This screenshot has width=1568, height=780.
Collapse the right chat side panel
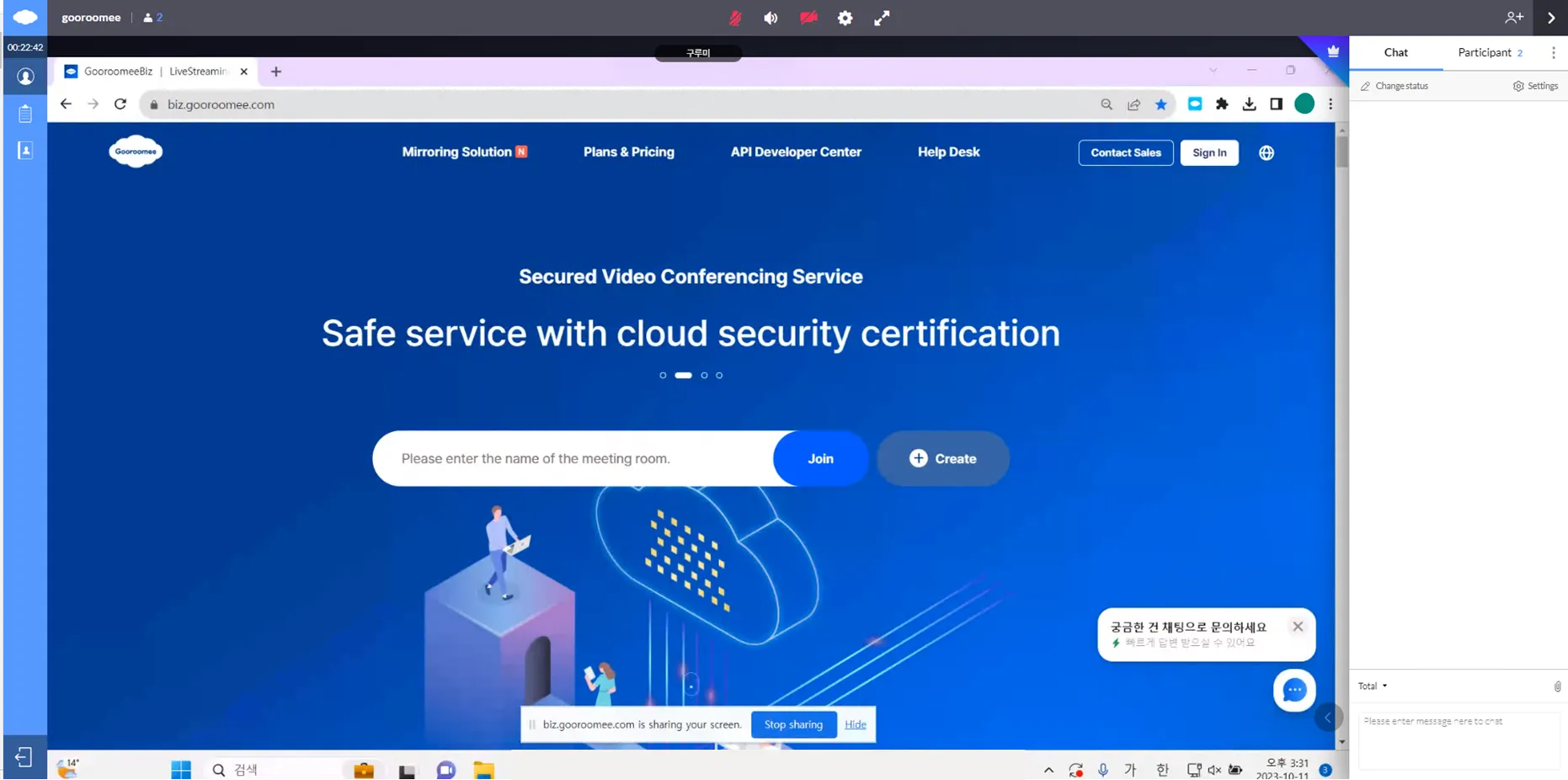(x=1551, y=18)
